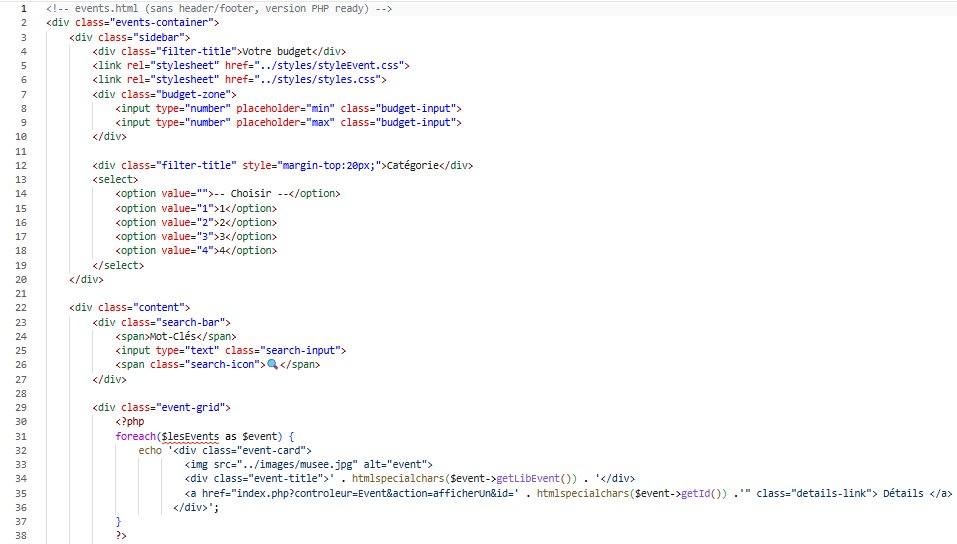Click the text 'Détails' on line 35
The height and width of the screenshot is (544, 957).
click(903, 493)
